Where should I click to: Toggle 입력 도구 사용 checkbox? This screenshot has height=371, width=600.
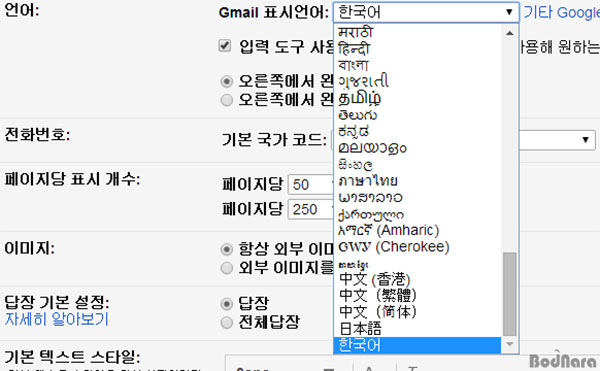click(x=225, y=46)
